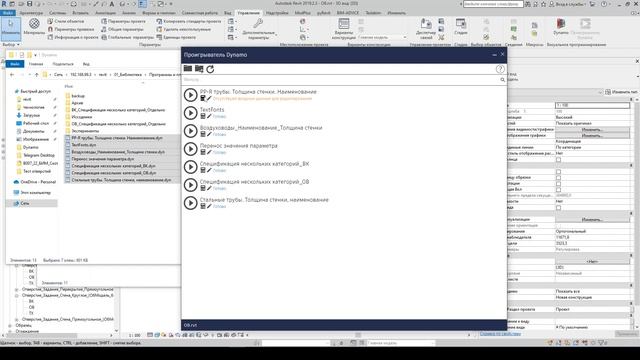
Task: Click Стадии ribbon button
Action: [461, 27]
